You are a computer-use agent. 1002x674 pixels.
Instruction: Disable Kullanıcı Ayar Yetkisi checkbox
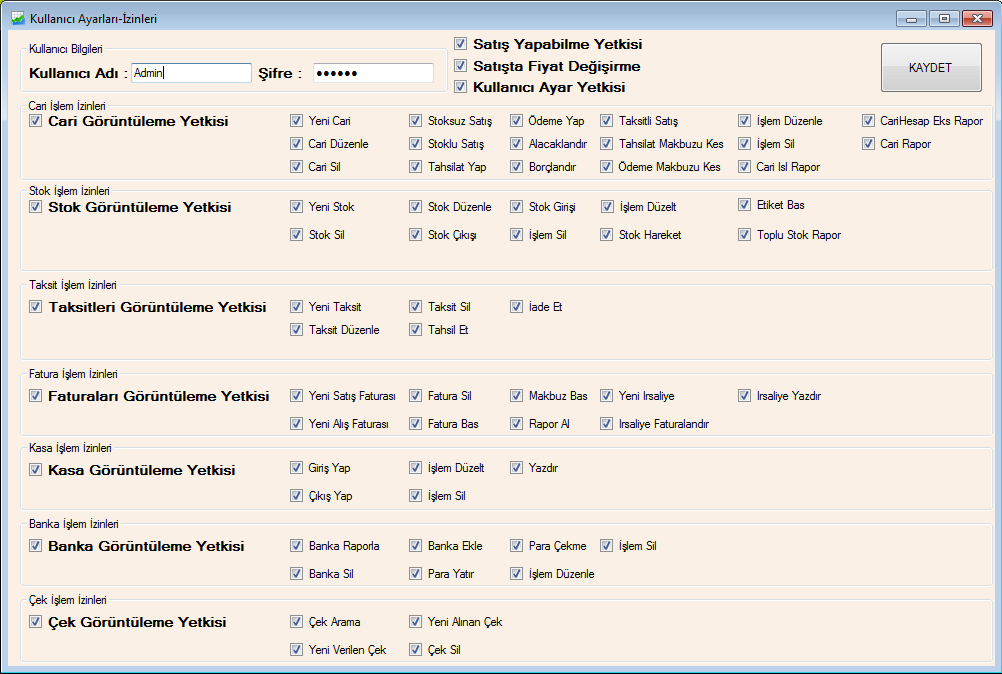pos(461,87)
